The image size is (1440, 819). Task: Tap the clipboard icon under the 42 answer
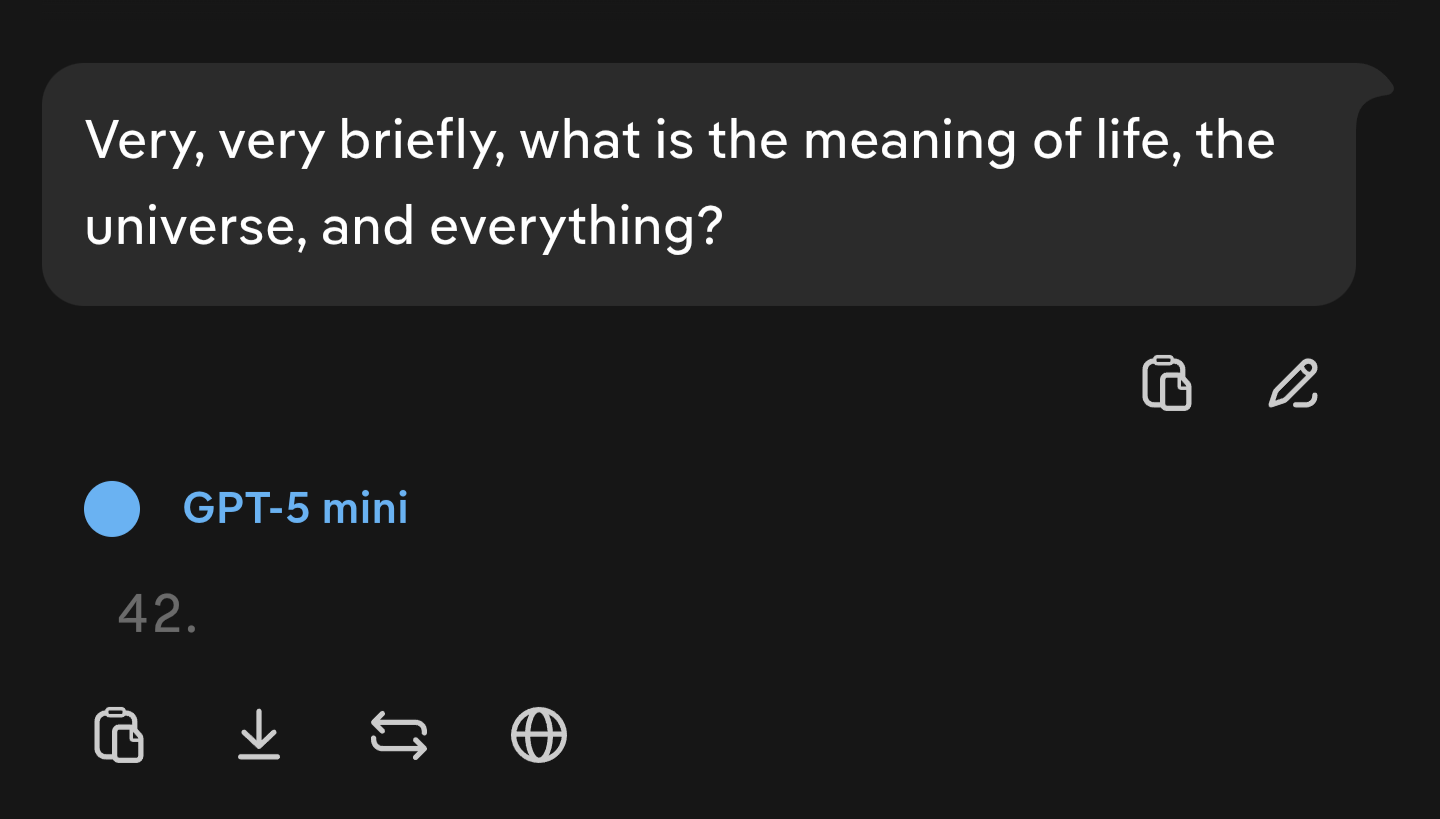pos(119,735)
